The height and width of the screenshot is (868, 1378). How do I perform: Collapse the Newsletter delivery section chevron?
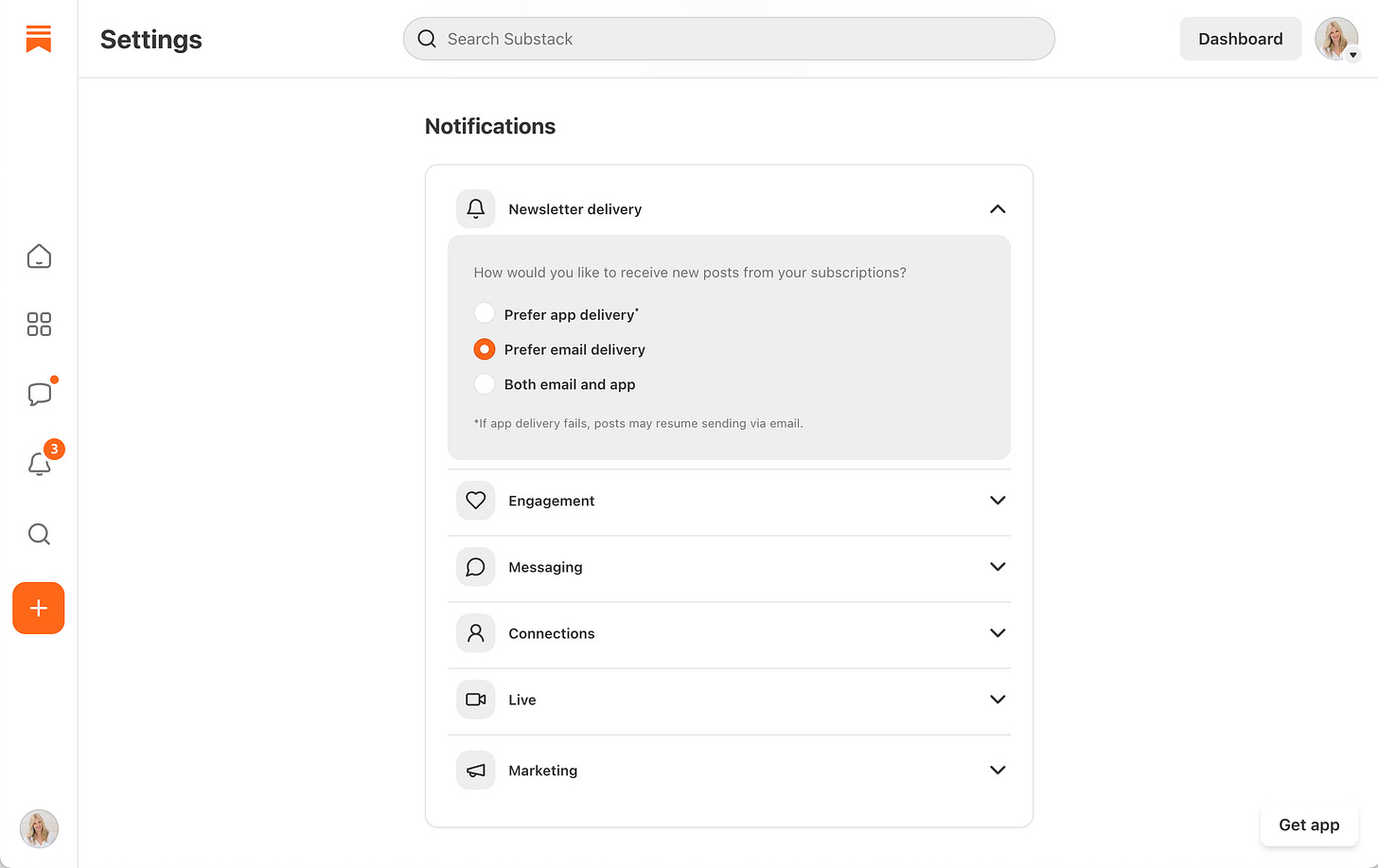(998, 209)
